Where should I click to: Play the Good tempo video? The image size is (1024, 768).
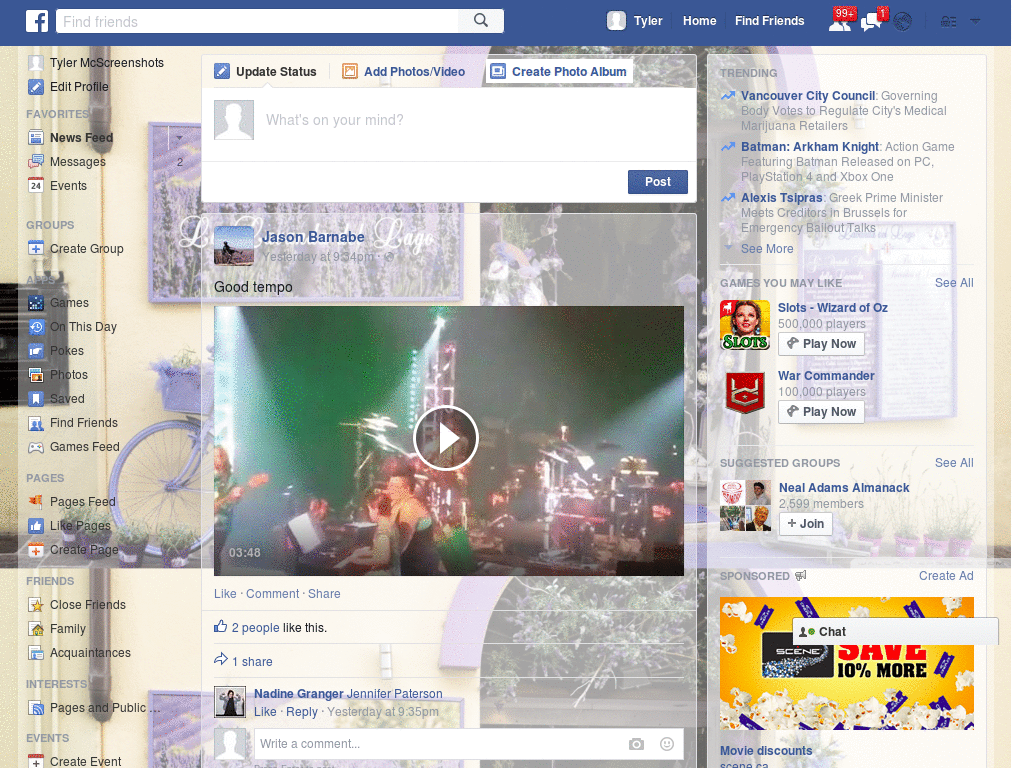tap(446, 438)
